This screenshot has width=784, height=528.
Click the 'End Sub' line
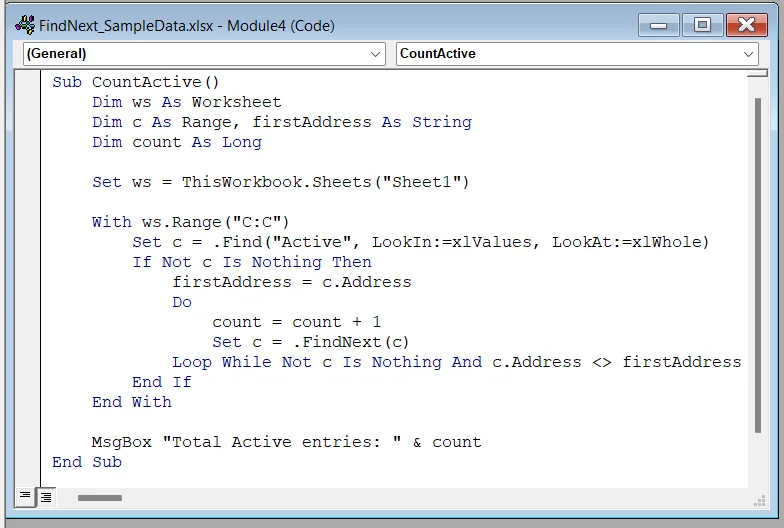[x=87, y=462]
